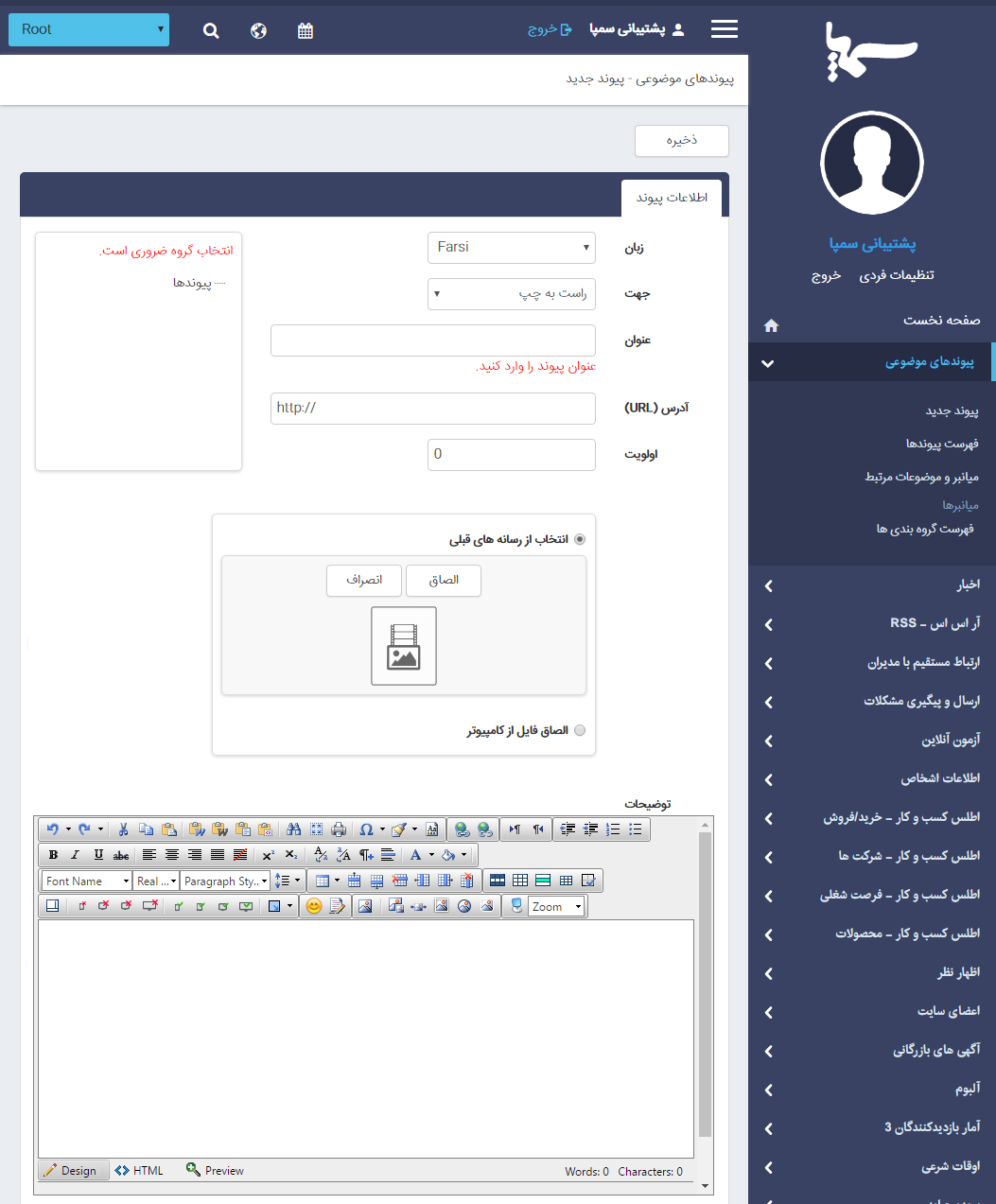Click the 'ذخیره' save button

[x=681, y=141]
